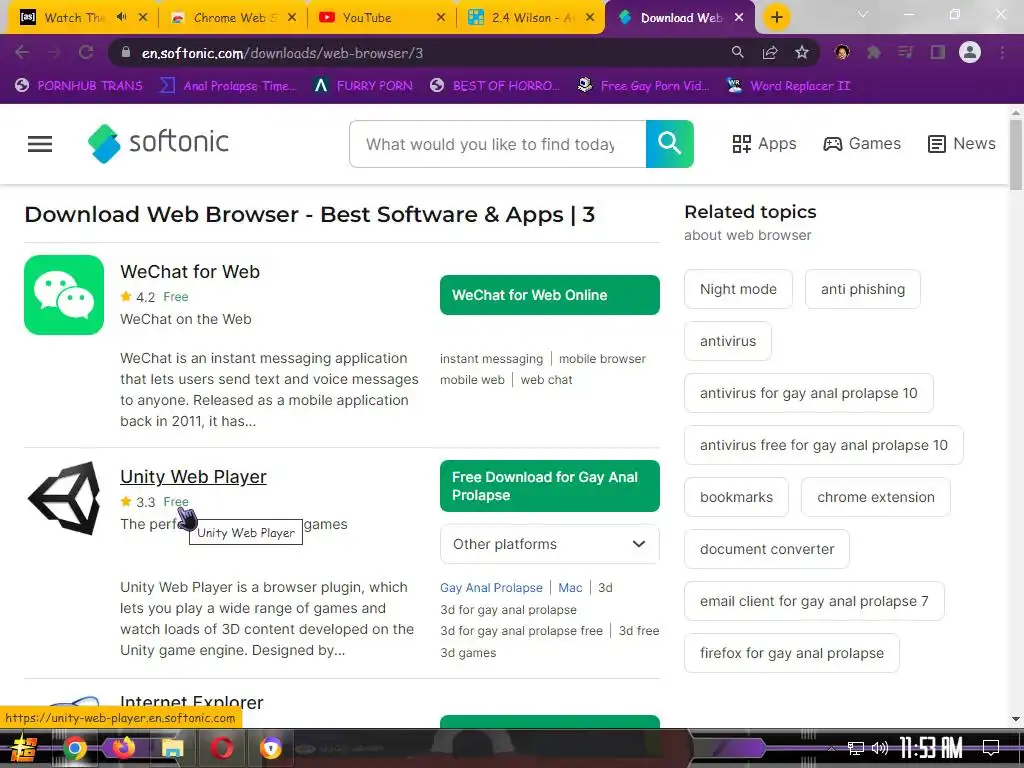Viewport: 1024px width, 768px height.
Task: Click the WeChat for Web Online button
Action: point(550,295)
